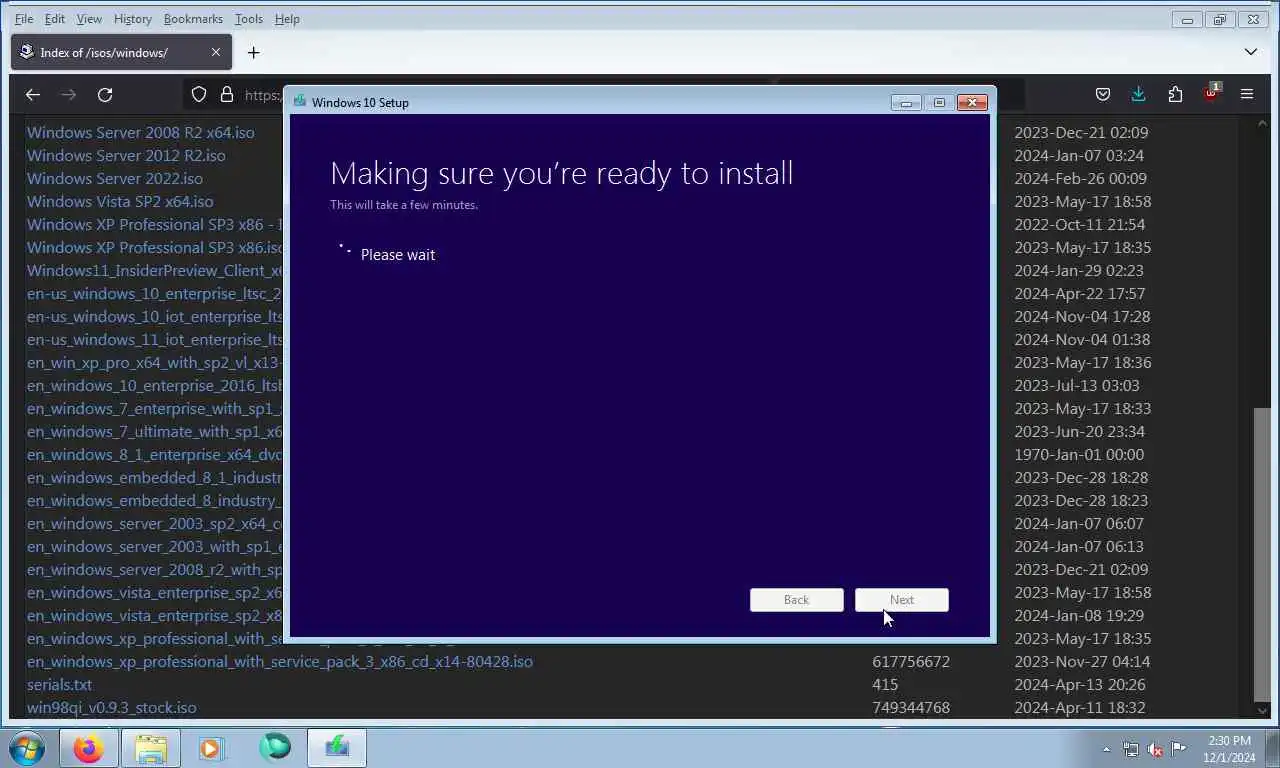List all tabs dropdown arrow
Image resolution: width=1280 pixels, height=768 pixels.
pos(1251,52)
